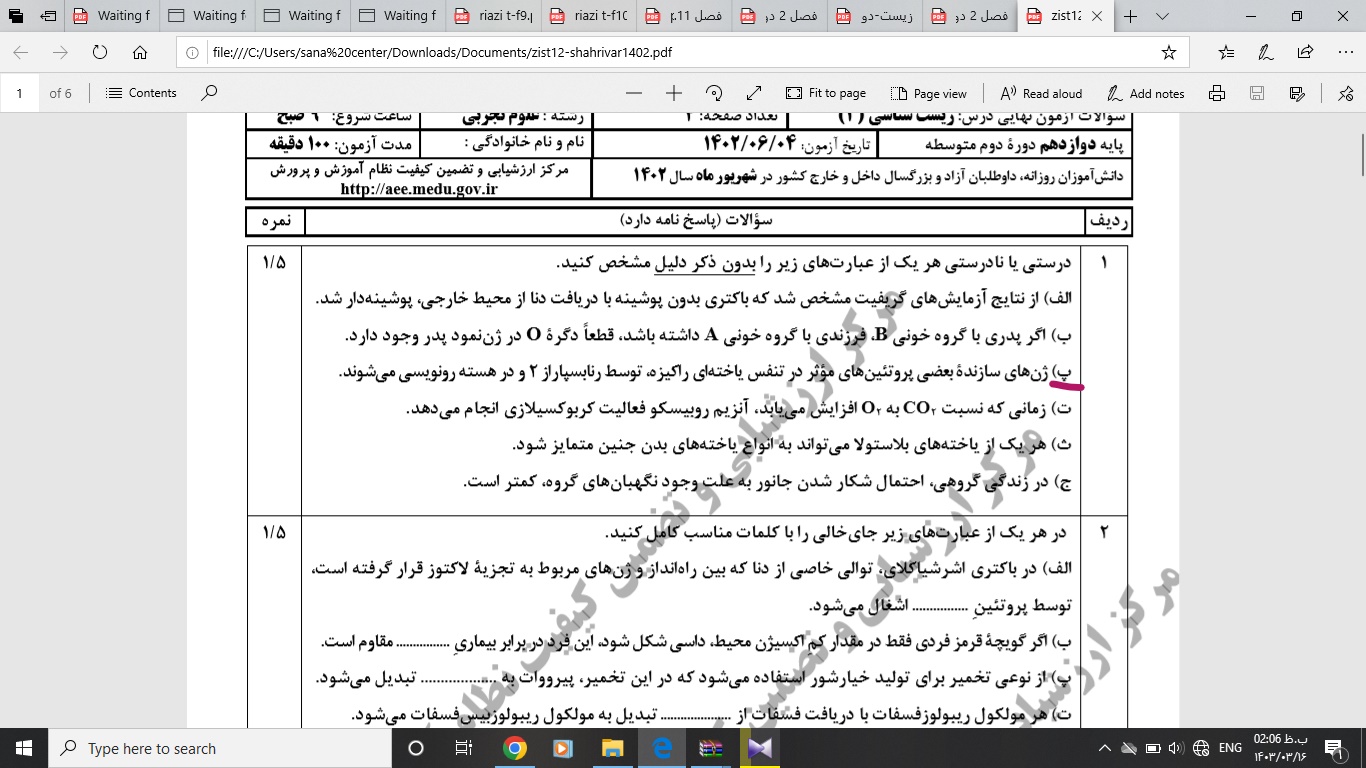
Task: Click the page number input field
Action: coord(20,93)
